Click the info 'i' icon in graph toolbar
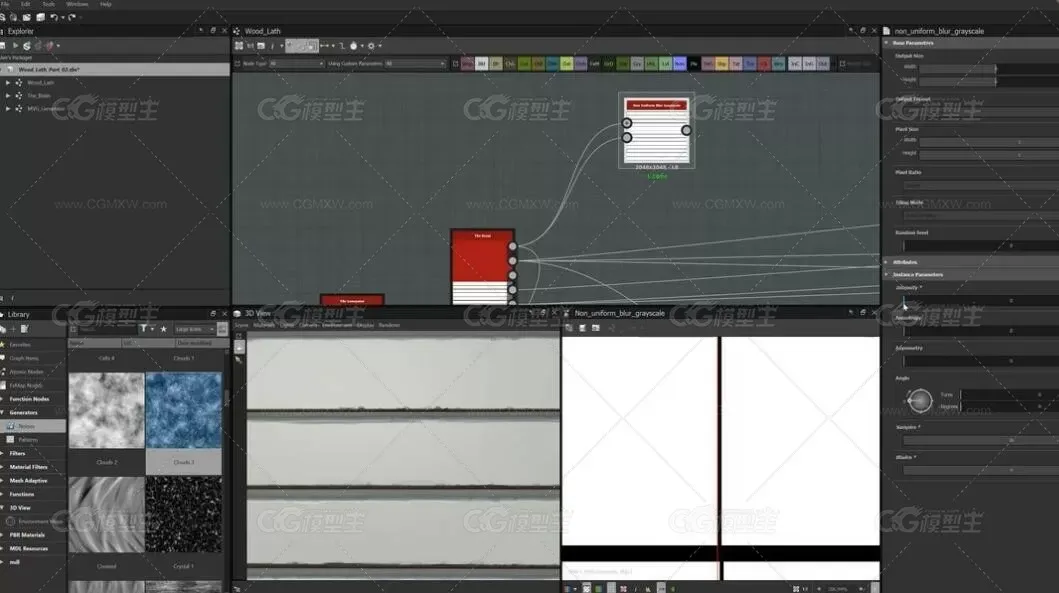The image size is (1059, 593). pos(272,46)
